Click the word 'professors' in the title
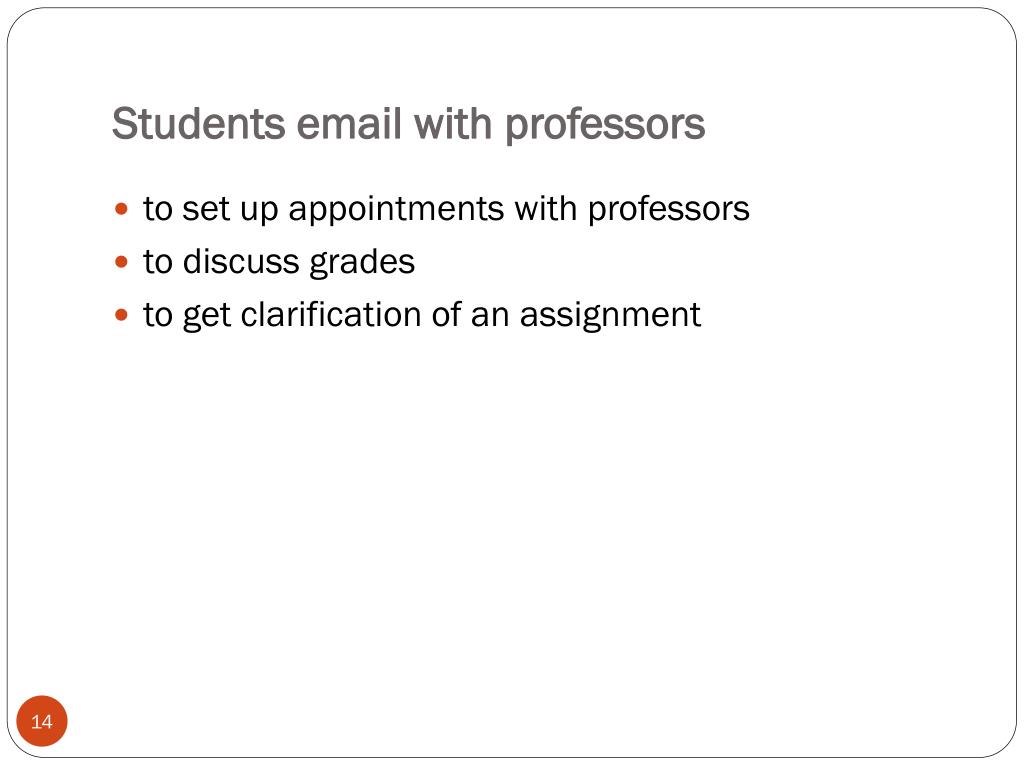This screenshot has height=768, width=1024. (x=605, y=125)
